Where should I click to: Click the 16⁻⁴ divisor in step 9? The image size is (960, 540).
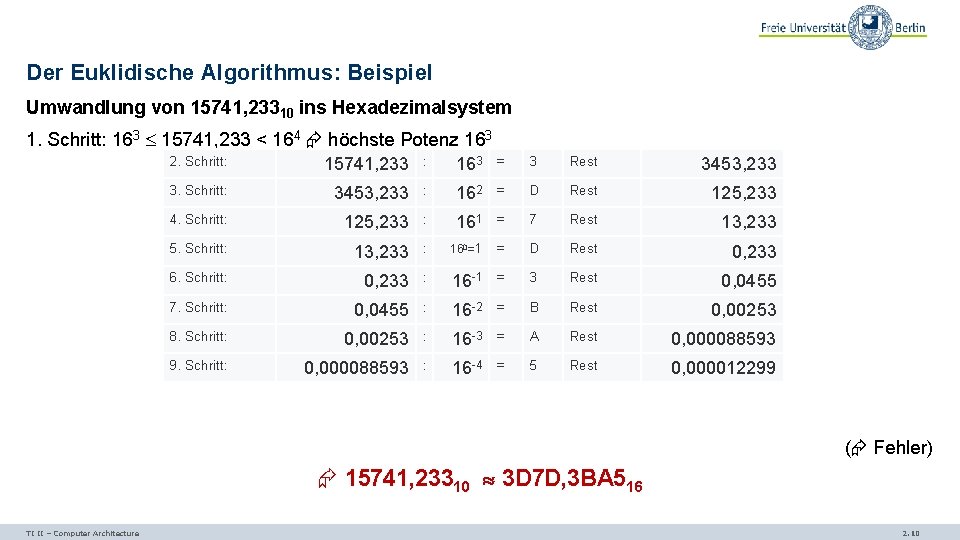[467, 367]
